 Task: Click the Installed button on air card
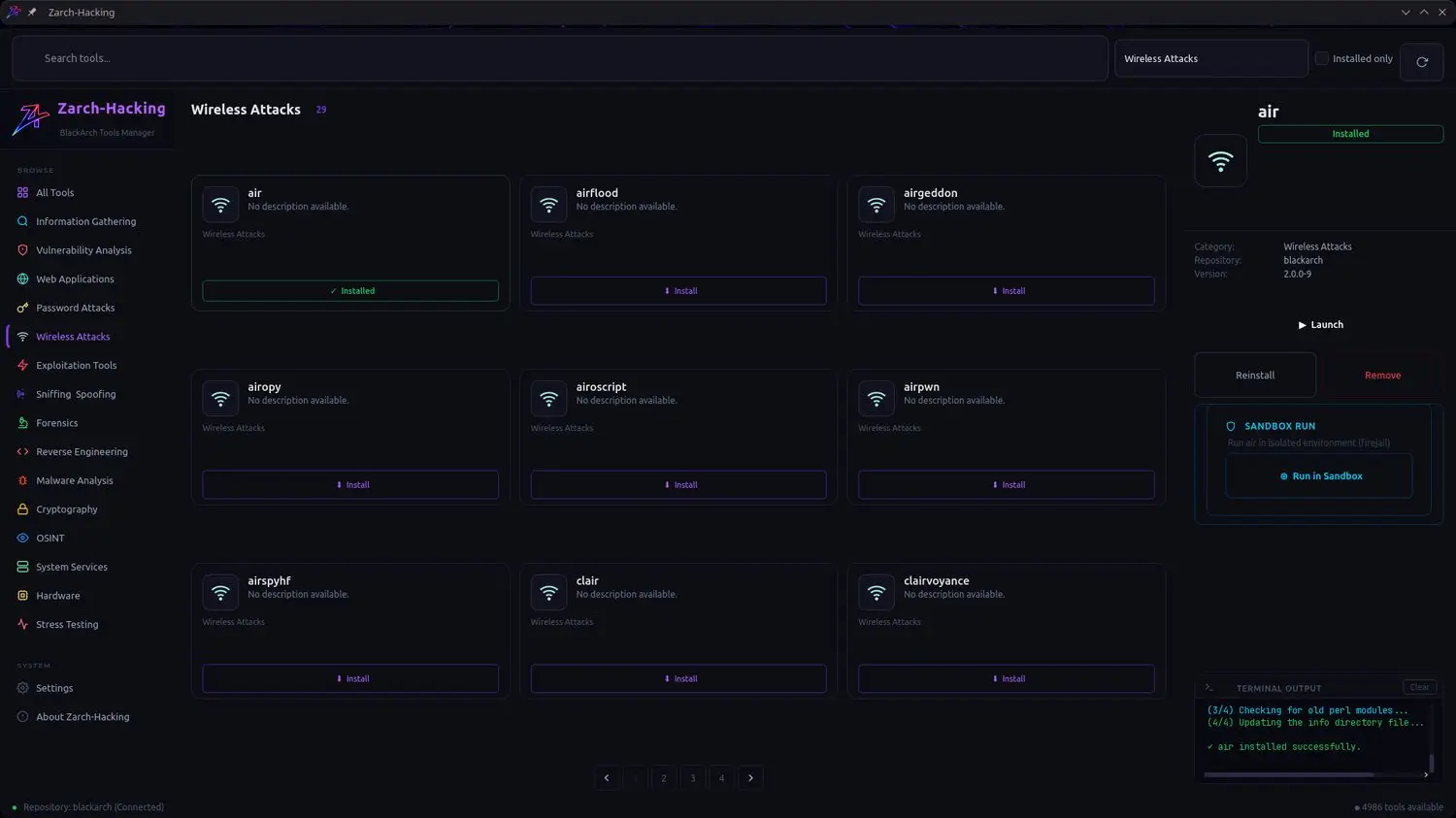350,291
